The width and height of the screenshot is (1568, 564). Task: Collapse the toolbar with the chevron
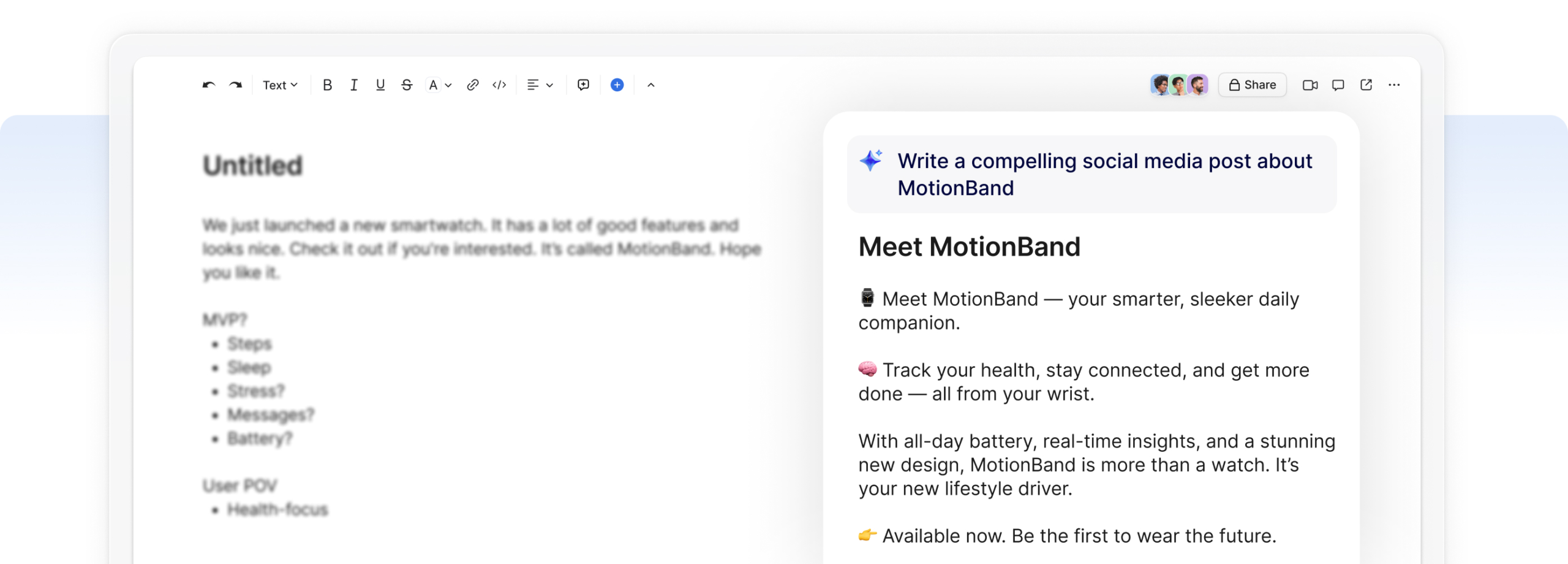pyautogui.click(x=650, y=85)
